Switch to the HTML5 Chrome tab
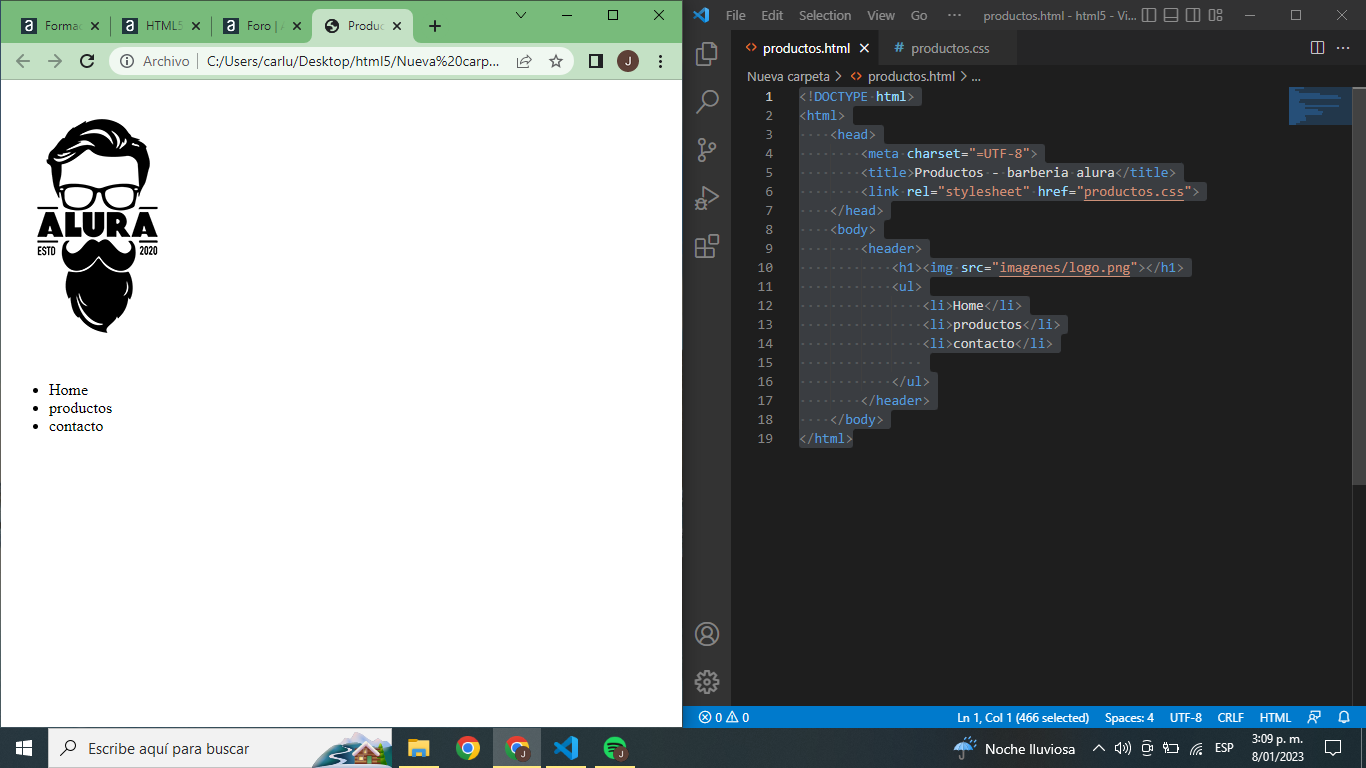This screenshot has width=1366, height=768. (x=161, y=26)
